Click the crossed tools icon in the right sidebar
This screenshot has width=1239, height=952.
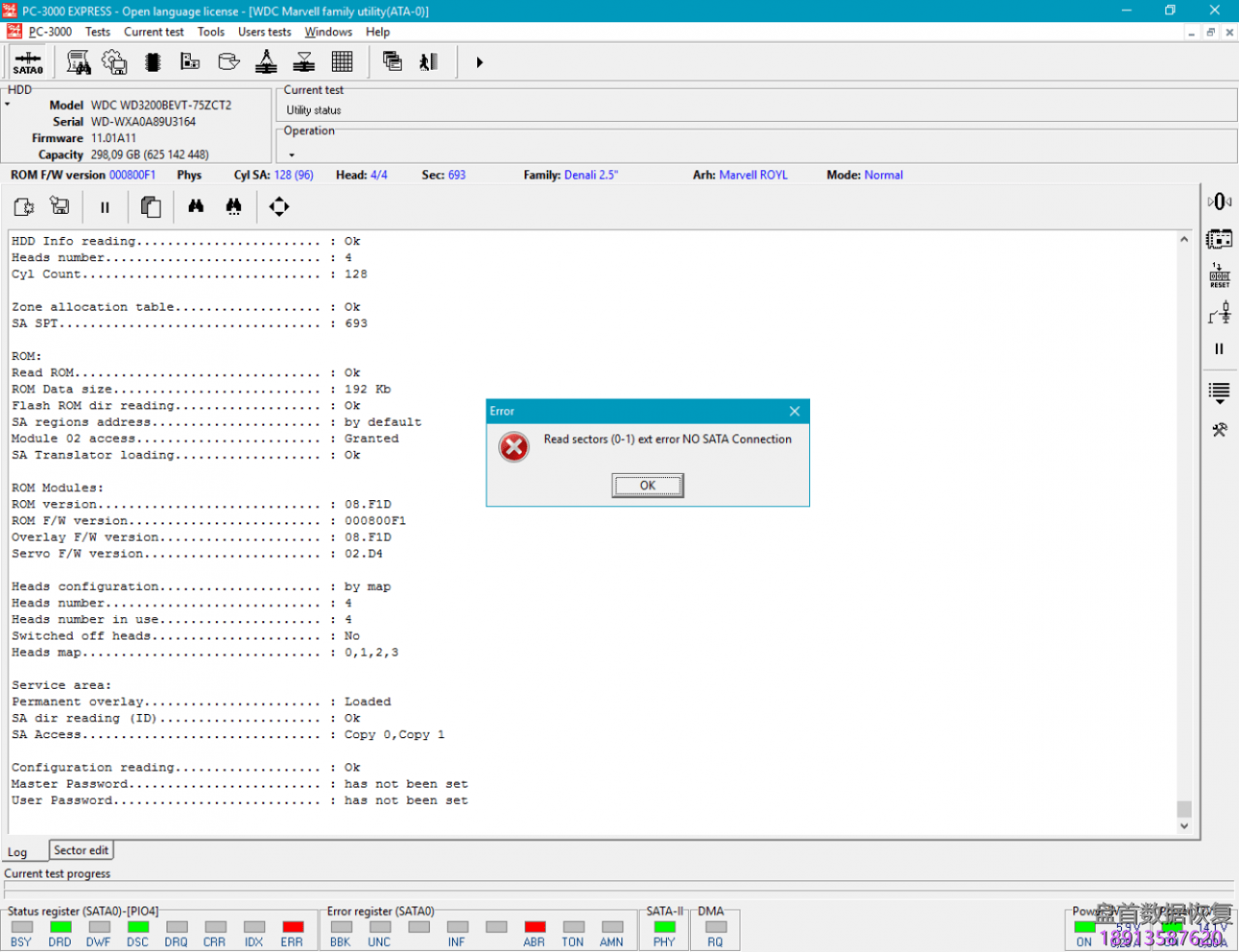pos(1219,430)
